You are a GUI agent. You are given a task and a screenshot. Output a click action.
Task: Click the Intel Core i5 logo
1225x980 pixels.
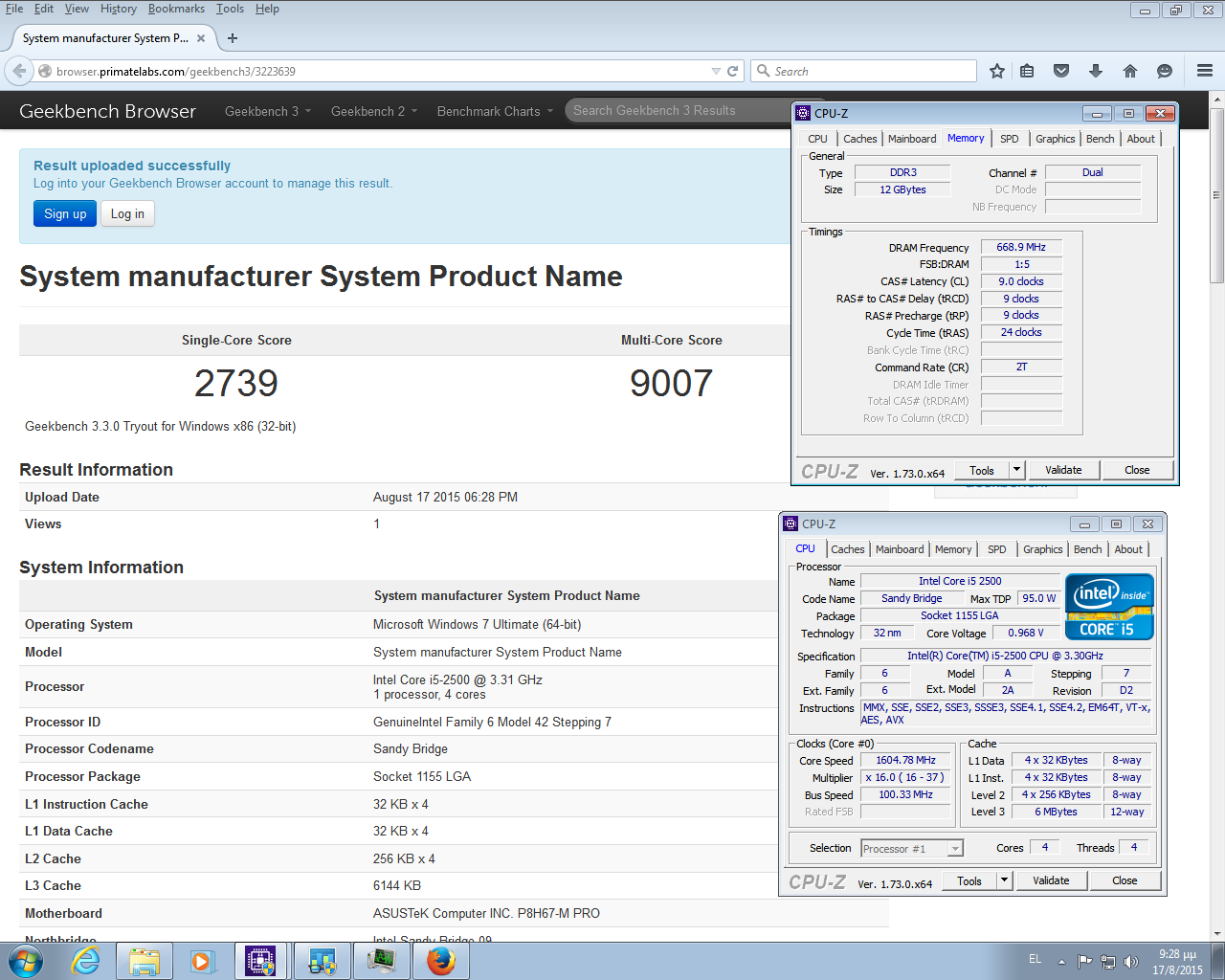coord(1109,607)
